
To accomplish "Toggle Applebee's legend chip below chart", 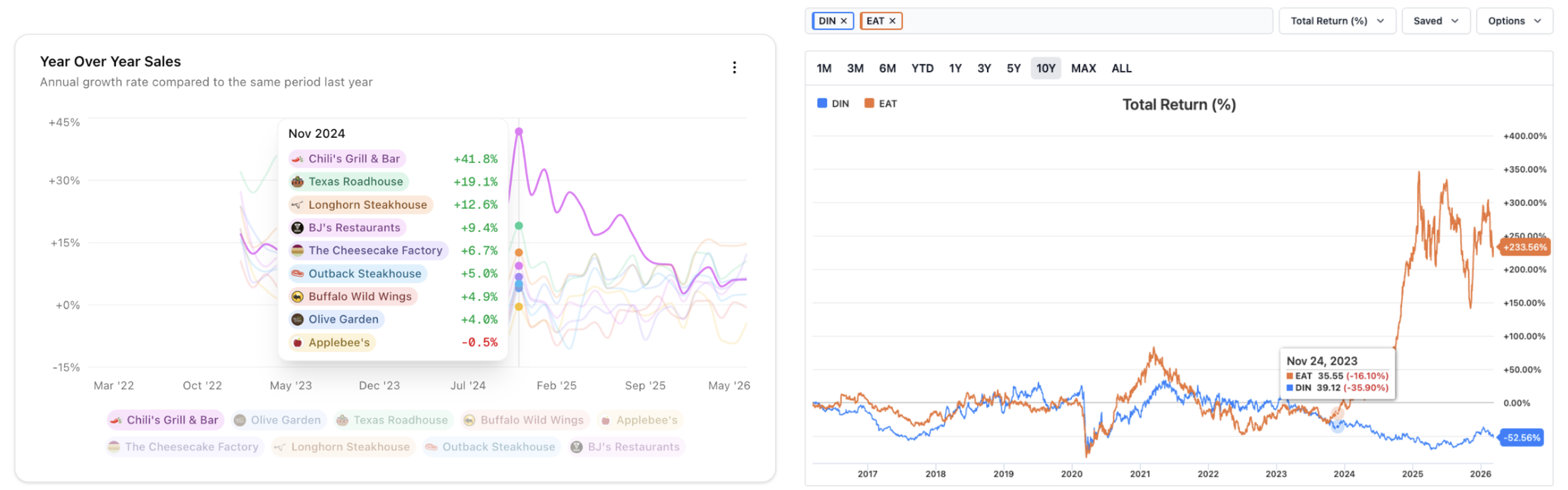I will coord(639,420).
